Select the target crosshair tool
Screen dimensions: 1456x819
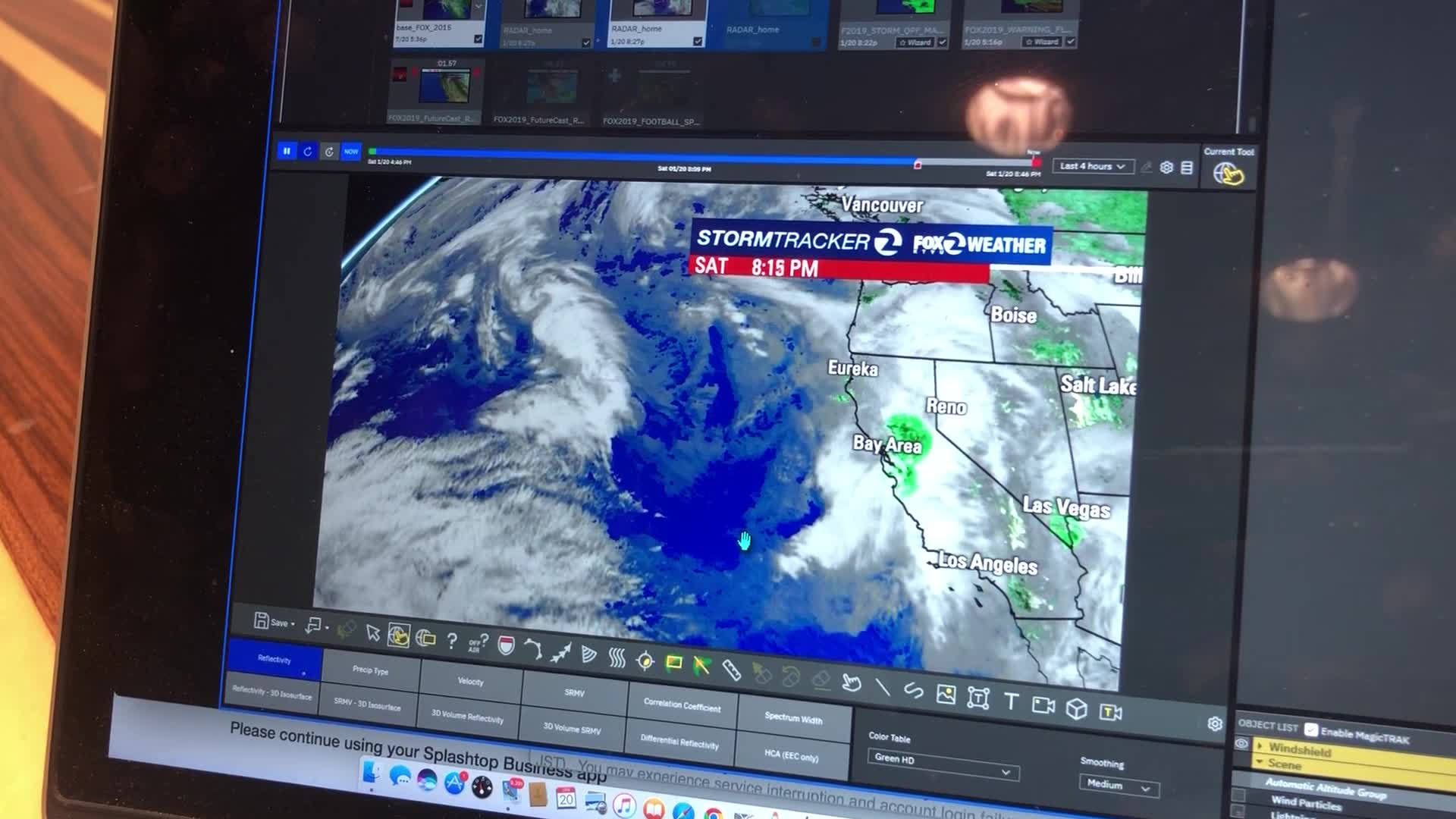(x=645, y=661)
